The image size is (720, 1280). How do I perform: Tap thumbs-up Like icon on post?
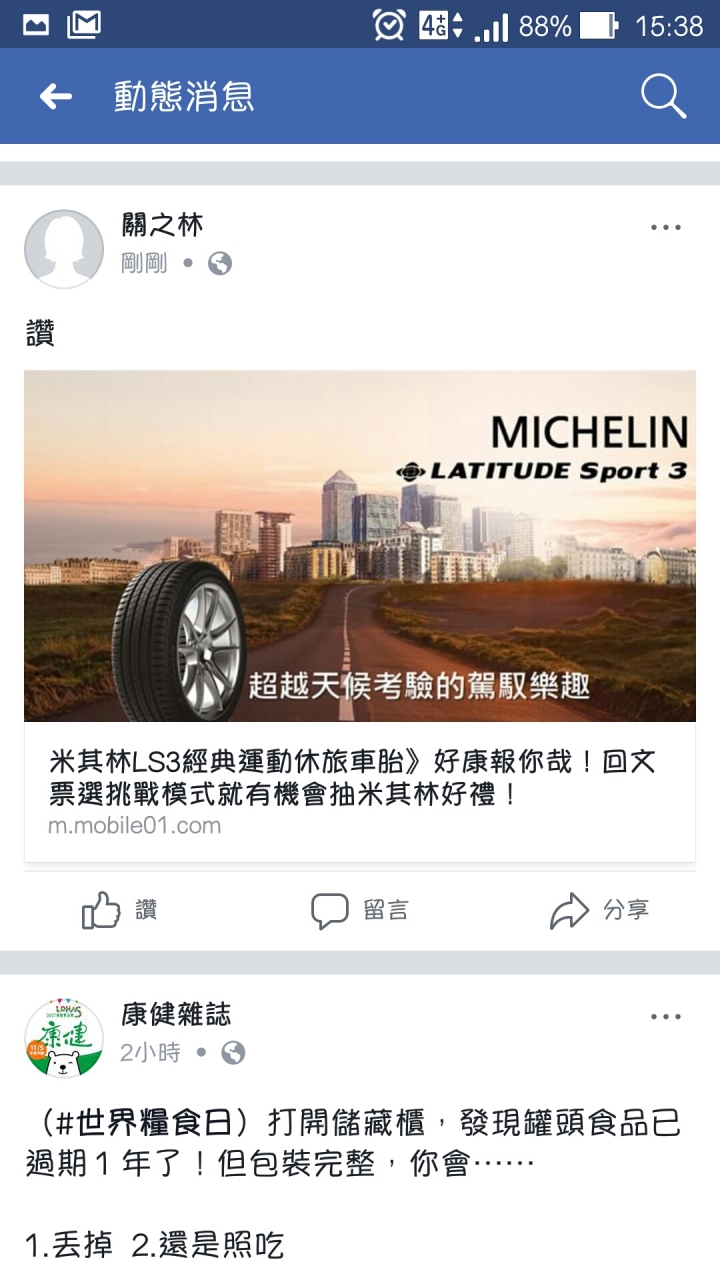click(x=101, y=910)
